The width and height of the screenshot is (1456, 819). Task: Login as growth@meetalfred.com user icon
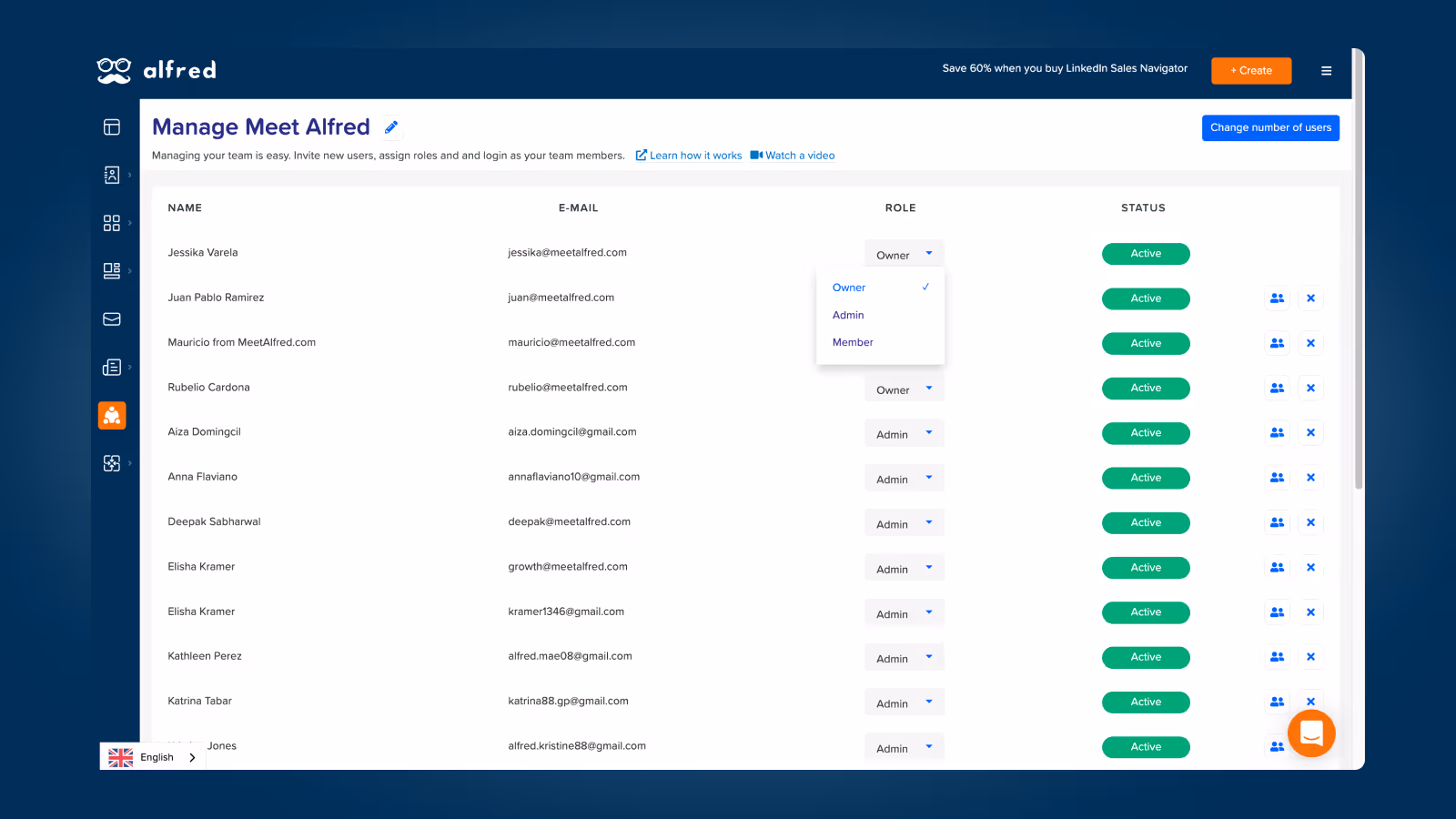tap(1278, 567)
